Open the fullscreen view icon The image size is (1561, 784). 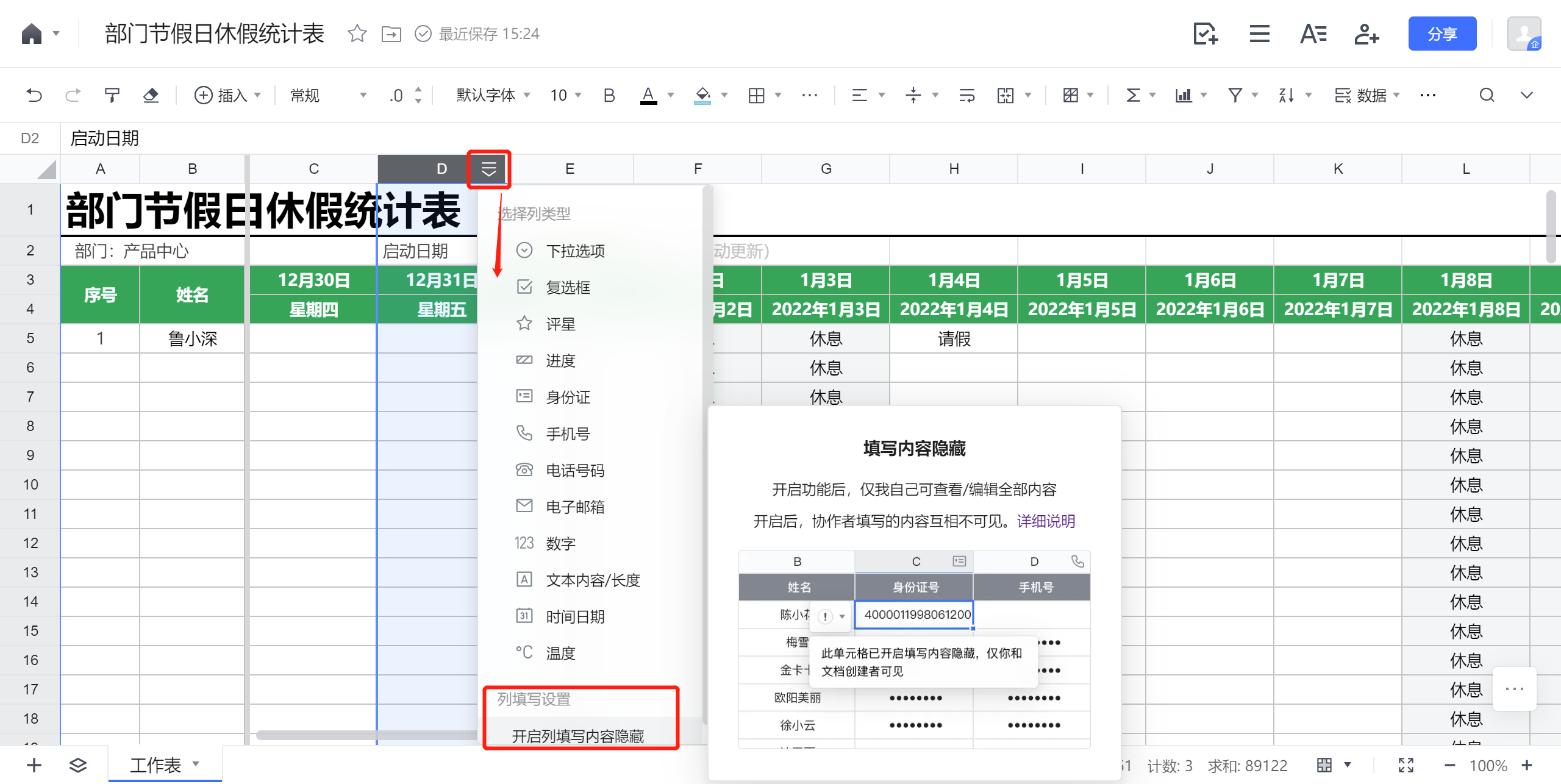(x=1406, y=765)
